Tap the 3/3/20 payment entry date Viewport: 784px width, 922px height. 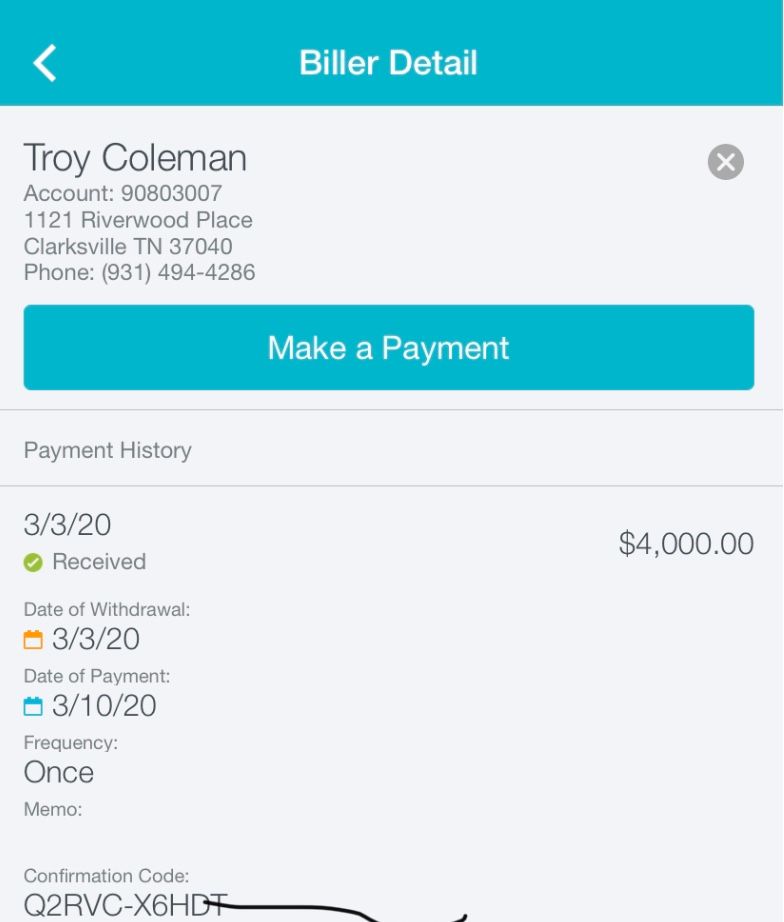[x=67, y=525]
